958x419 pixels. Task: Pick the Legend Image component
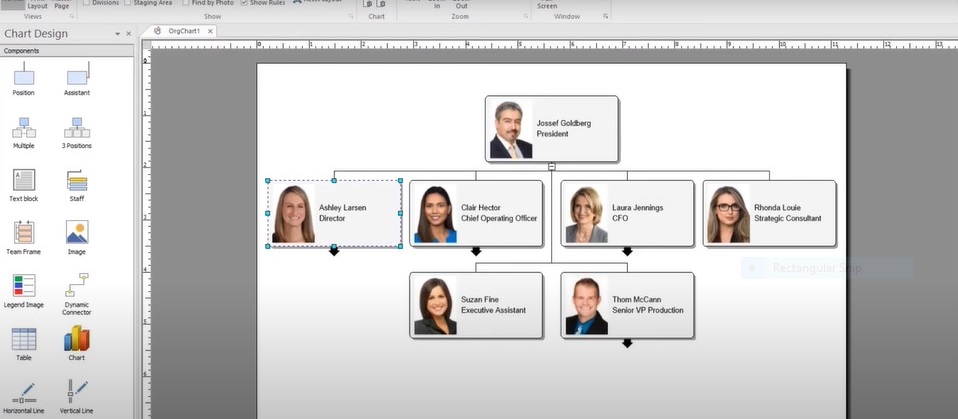[23, 288]
